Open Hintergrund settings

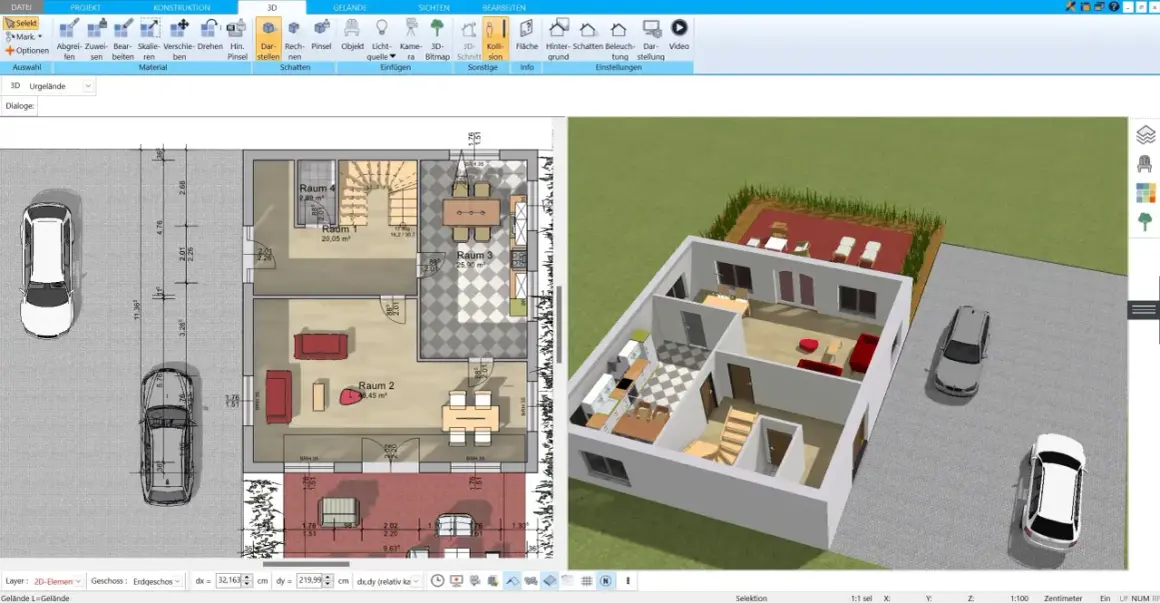click(x=558, y=39)
